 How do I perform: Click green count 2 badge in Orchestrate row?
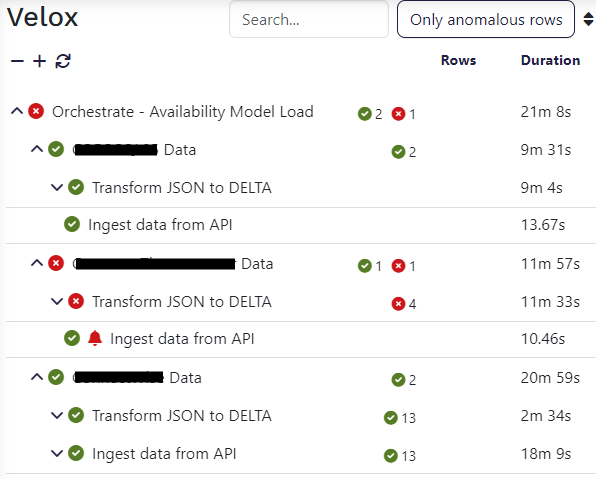tap(370, 114)
